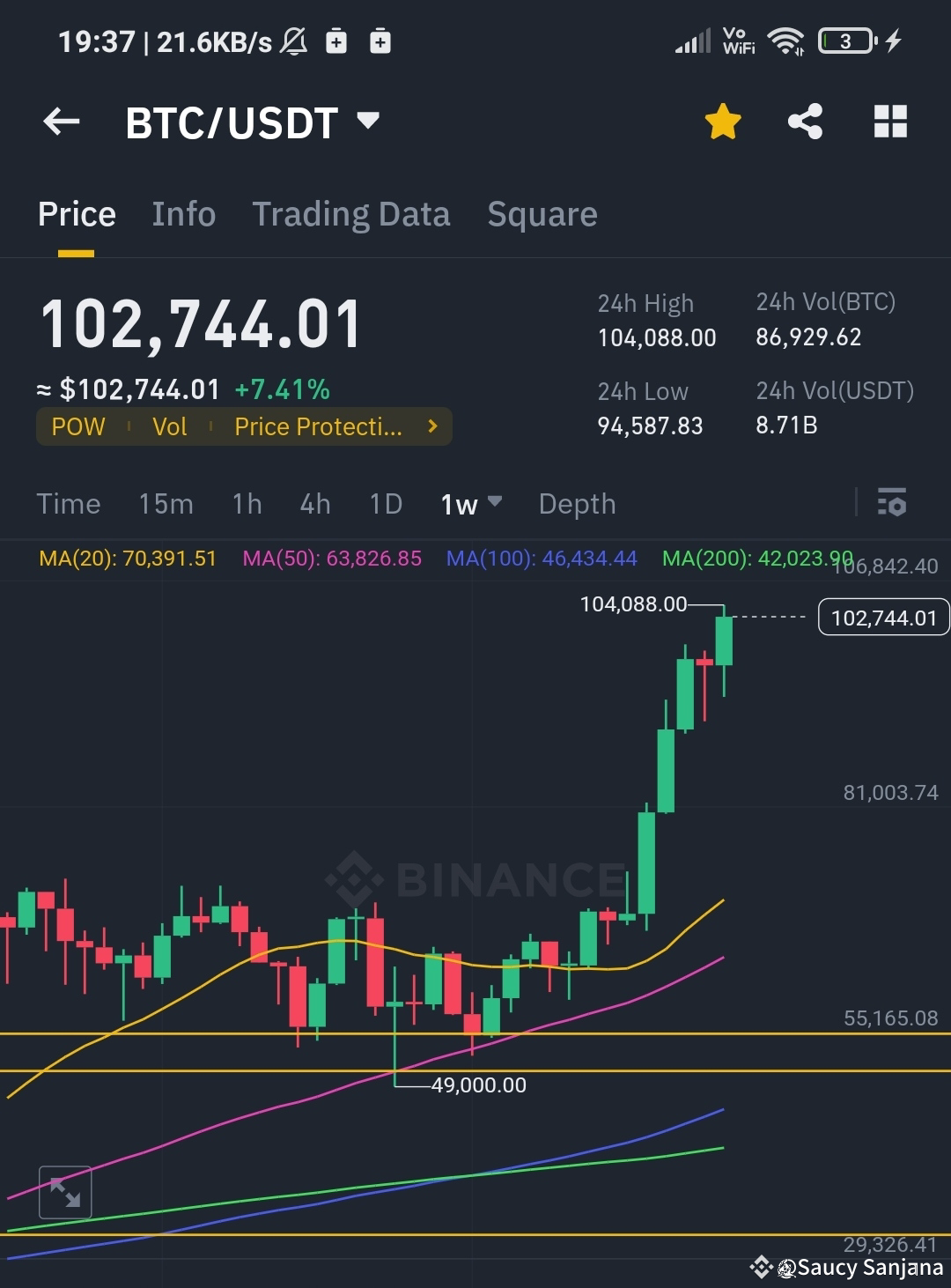Select the Time chart interval
This screenshot has width=951, height=1288.
[68, 504]
